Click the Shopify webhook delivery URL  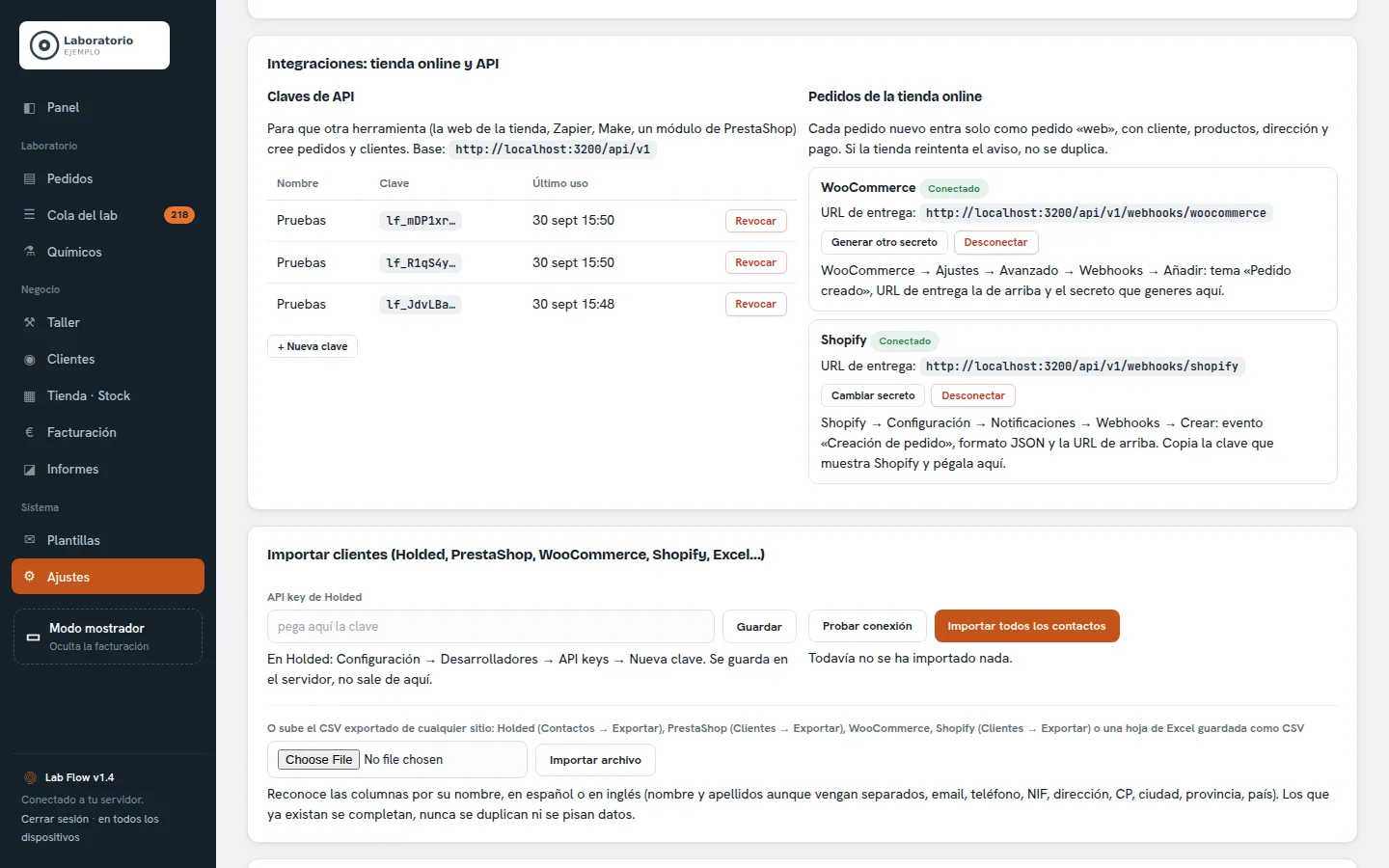1081,366
